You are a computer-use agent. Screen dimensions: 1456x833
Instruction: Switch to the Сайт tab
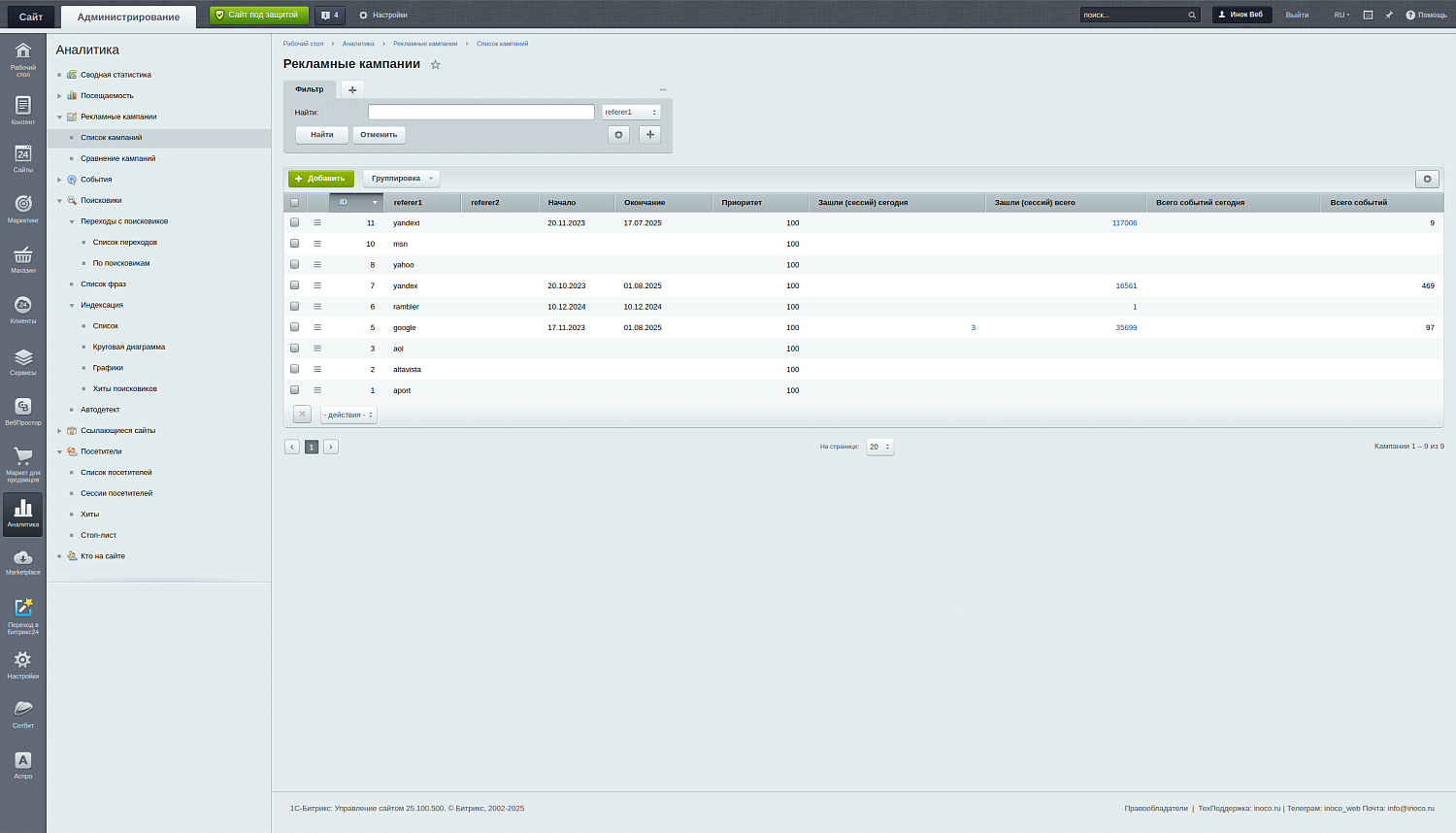[31, 17]
